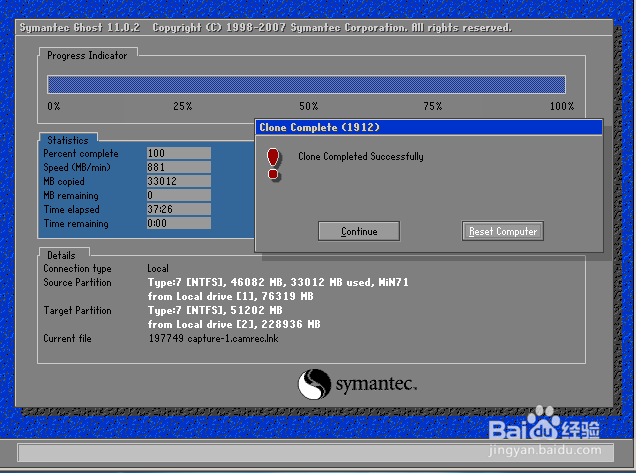Click the 'Time elapsed' label
The height and width of the screenshot is (473, 636).
[x=71, y=210]
